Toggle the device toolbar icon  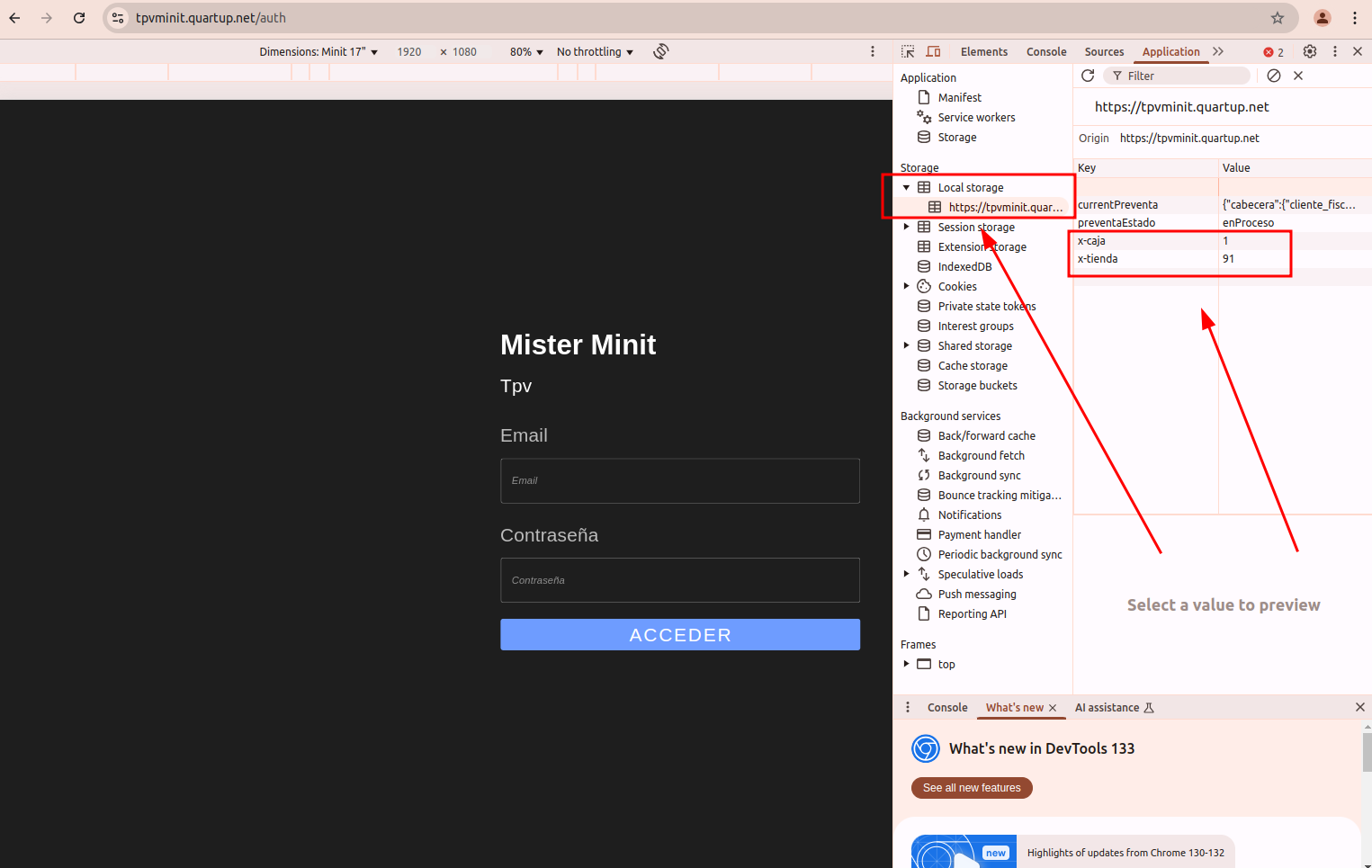click(933, 52)
